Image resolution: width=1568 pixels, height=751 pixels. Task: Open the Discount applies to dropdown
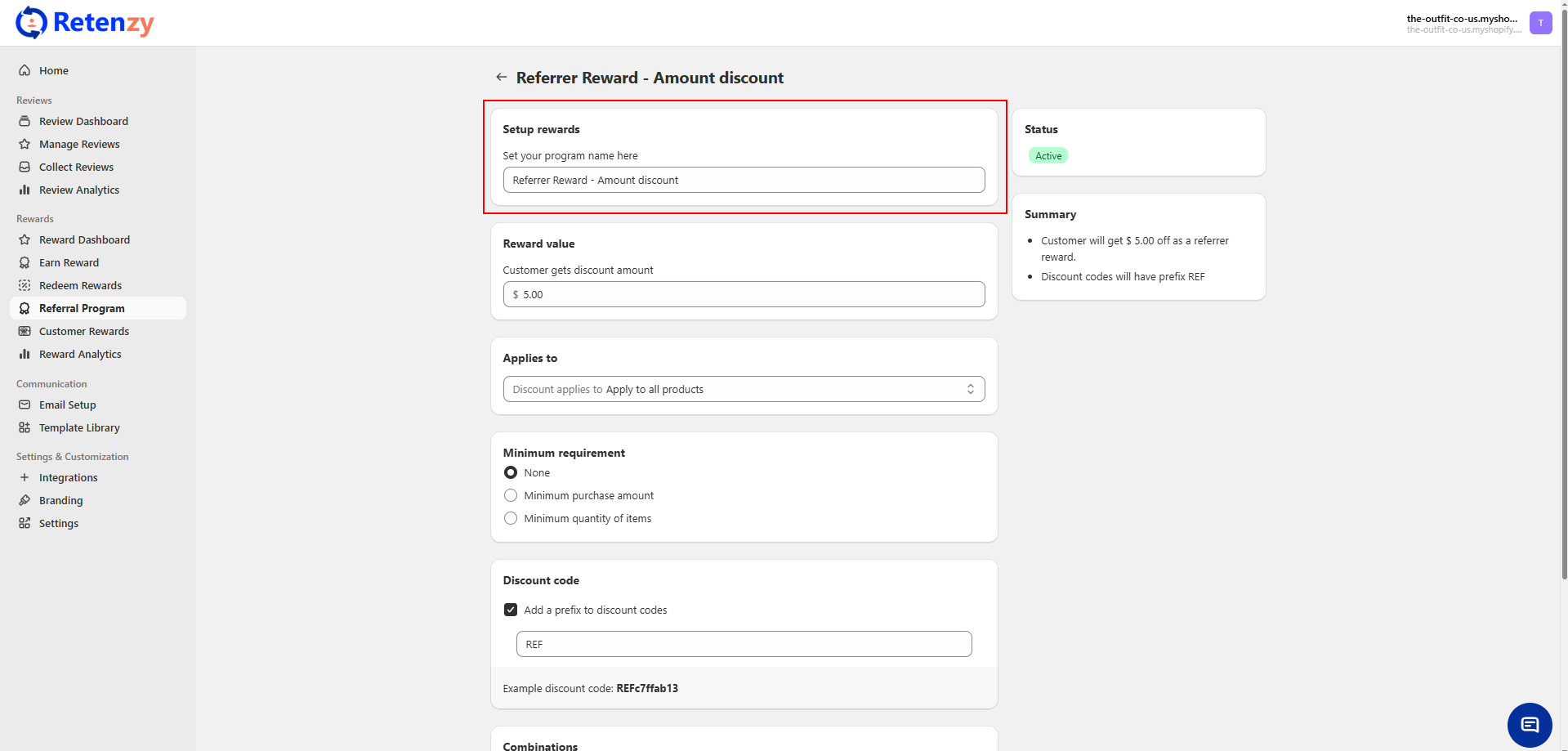(744, 389)
